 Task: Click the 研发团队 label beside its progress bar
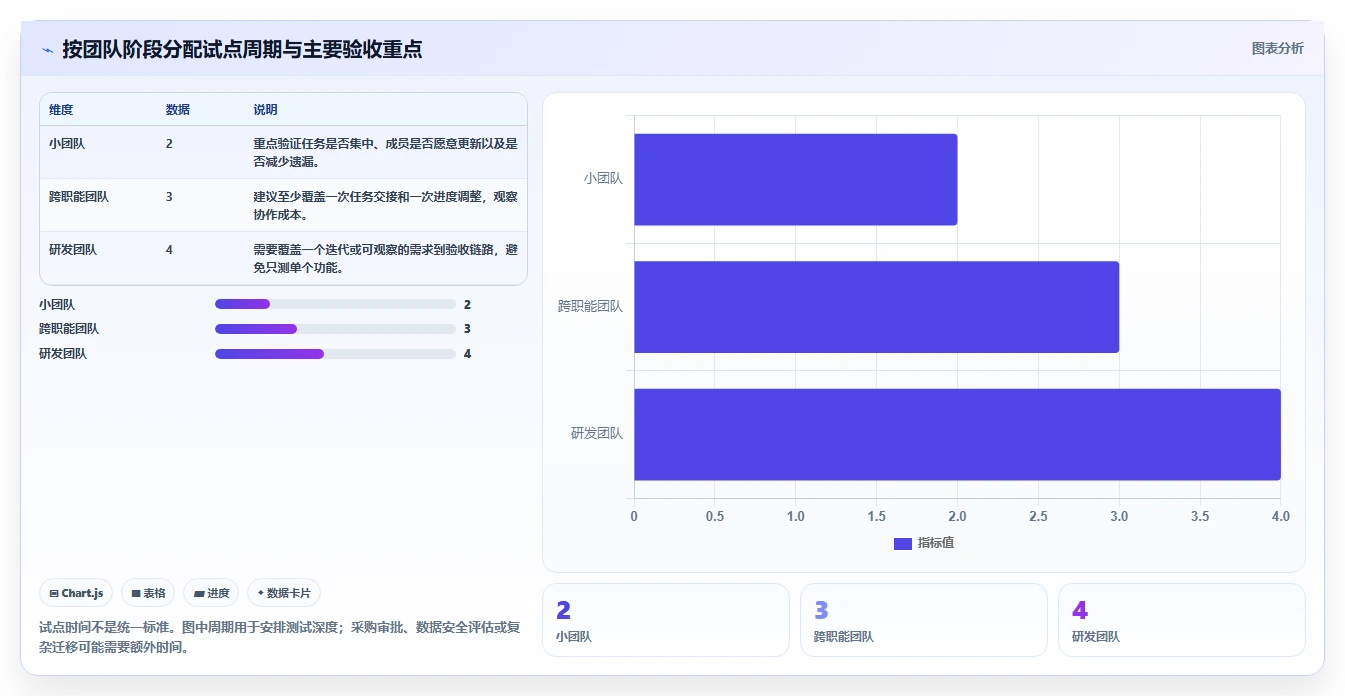coord(63,354)
